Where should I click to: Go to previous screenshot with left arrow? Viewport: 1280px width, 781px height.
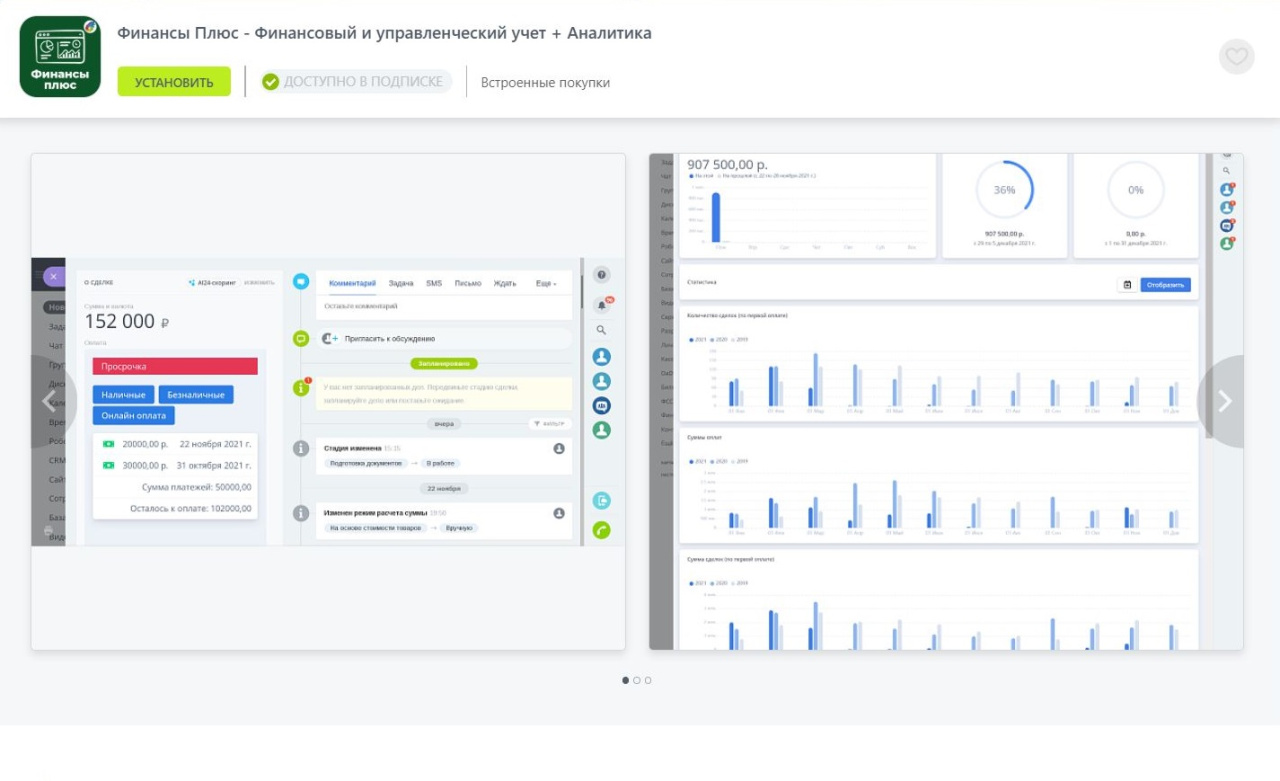[x=48, y=401]
